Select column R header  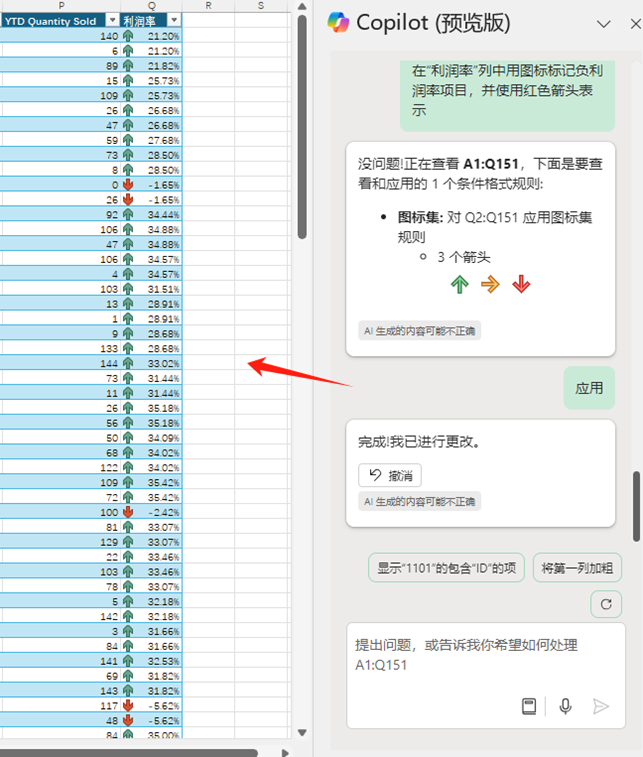pyautogui.click(x=209, y=6)
